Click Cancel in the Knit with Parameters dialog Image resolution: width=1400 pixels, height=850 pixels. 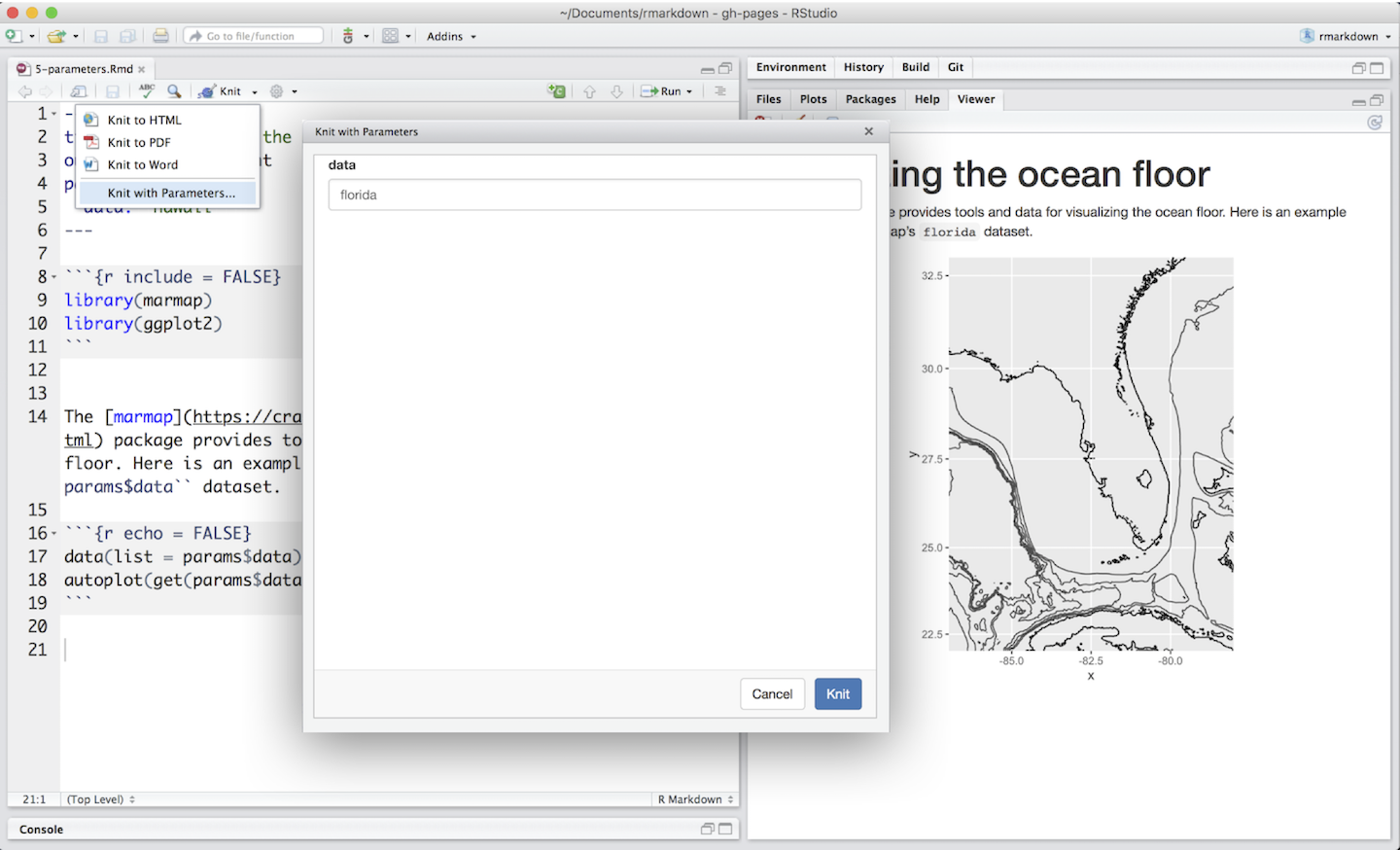pyautogui.click(x=772, y=693)
